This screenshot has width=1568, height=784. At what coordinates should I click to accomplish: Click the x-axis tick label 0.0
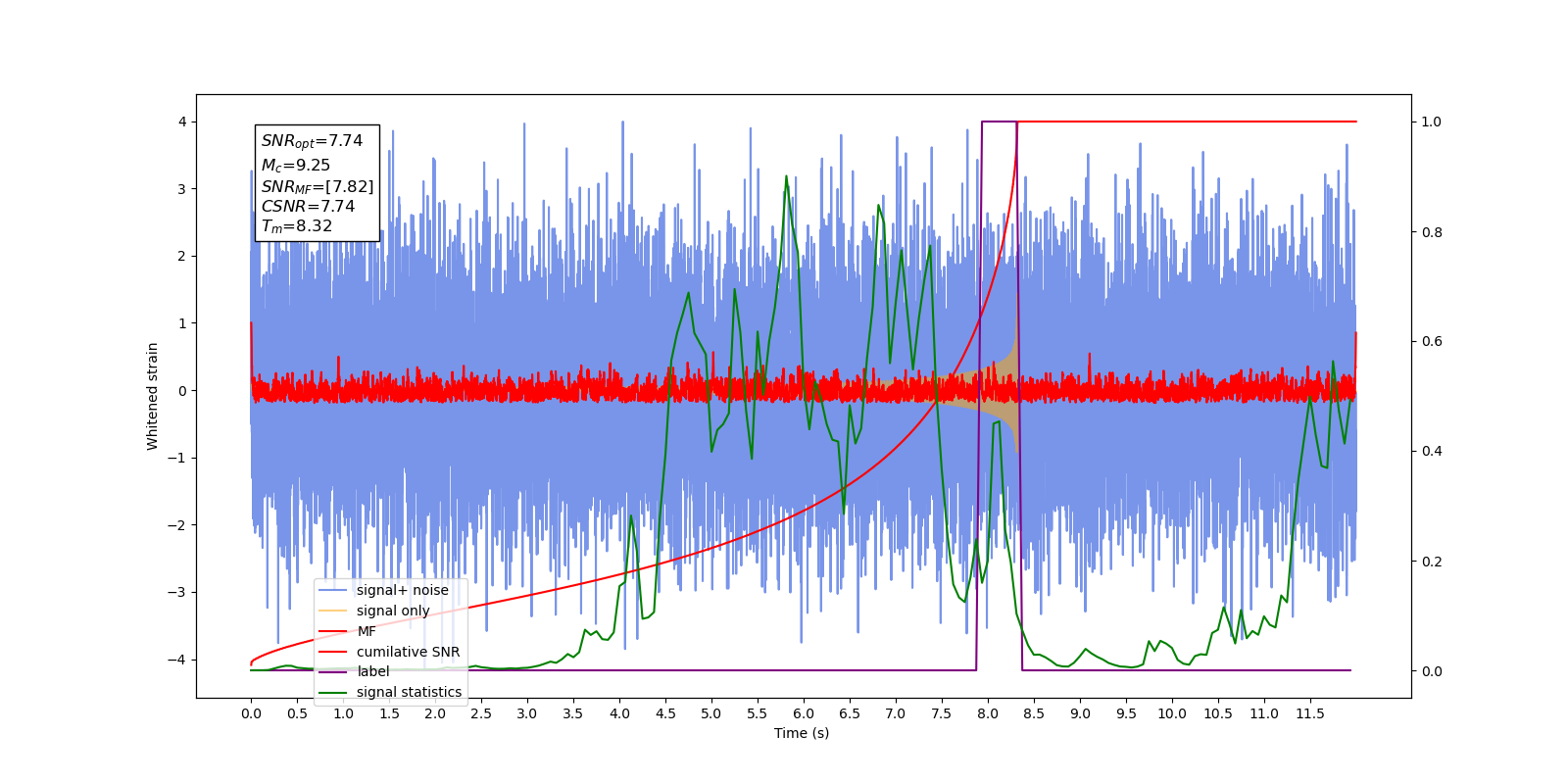pyautogui.click(x=251, y=713)
